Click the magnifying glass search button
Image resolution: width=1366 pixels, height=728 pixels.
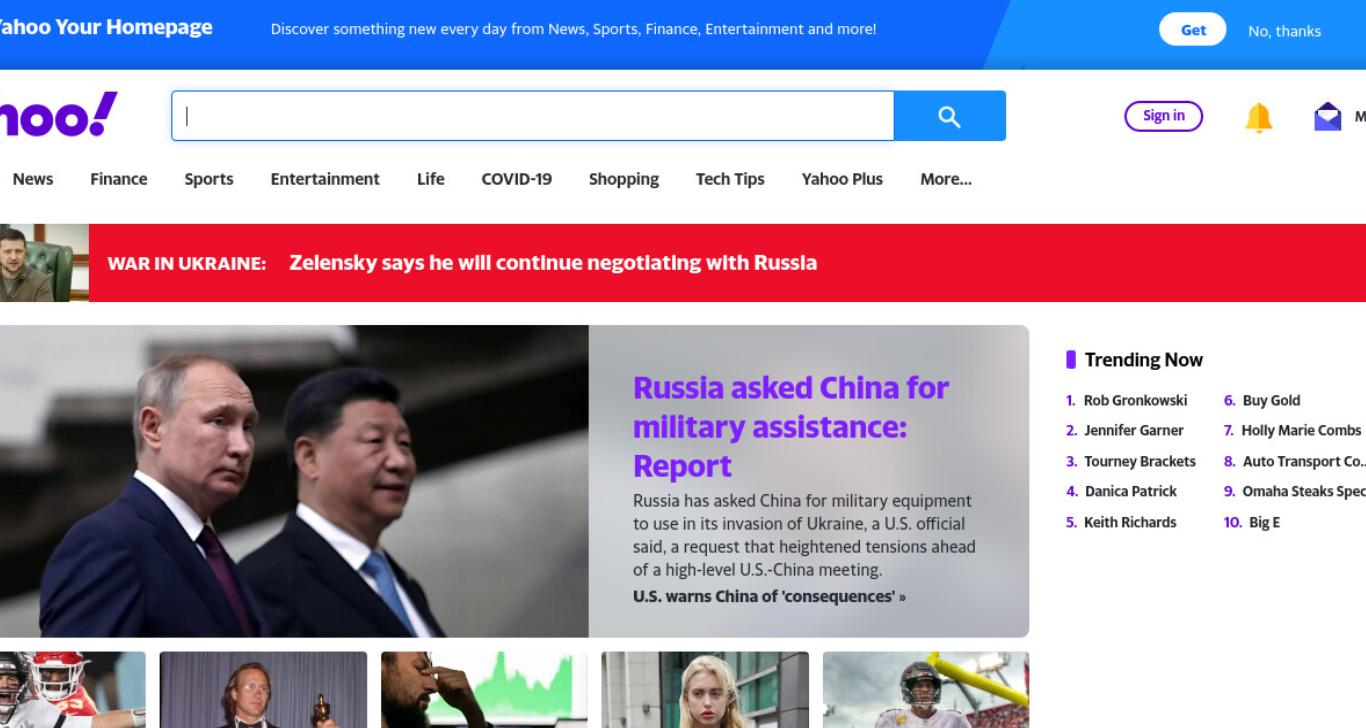click(949, 116)
